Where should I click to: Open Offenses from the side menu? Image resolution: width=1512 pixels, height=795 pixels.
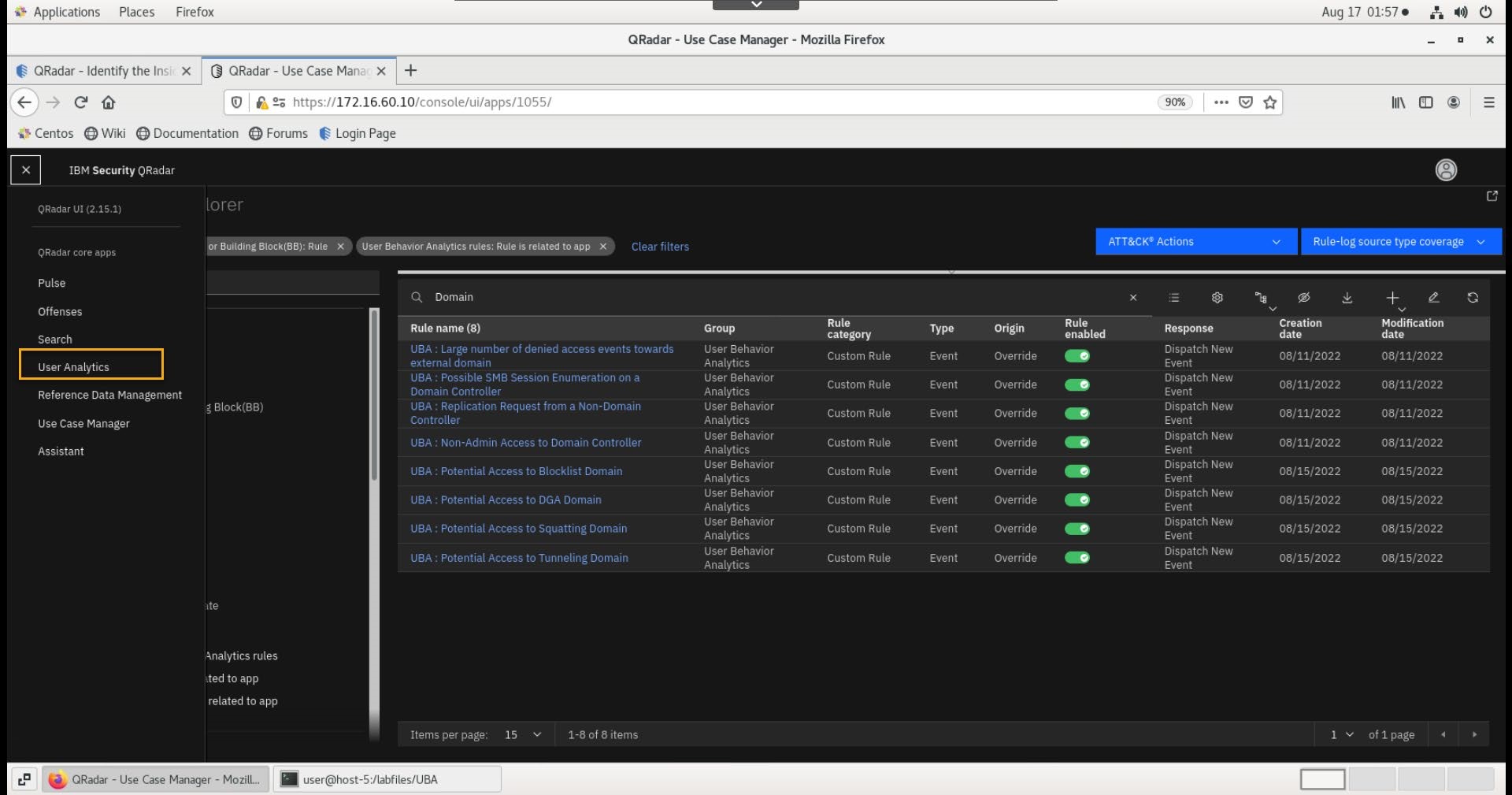point(60,312)
